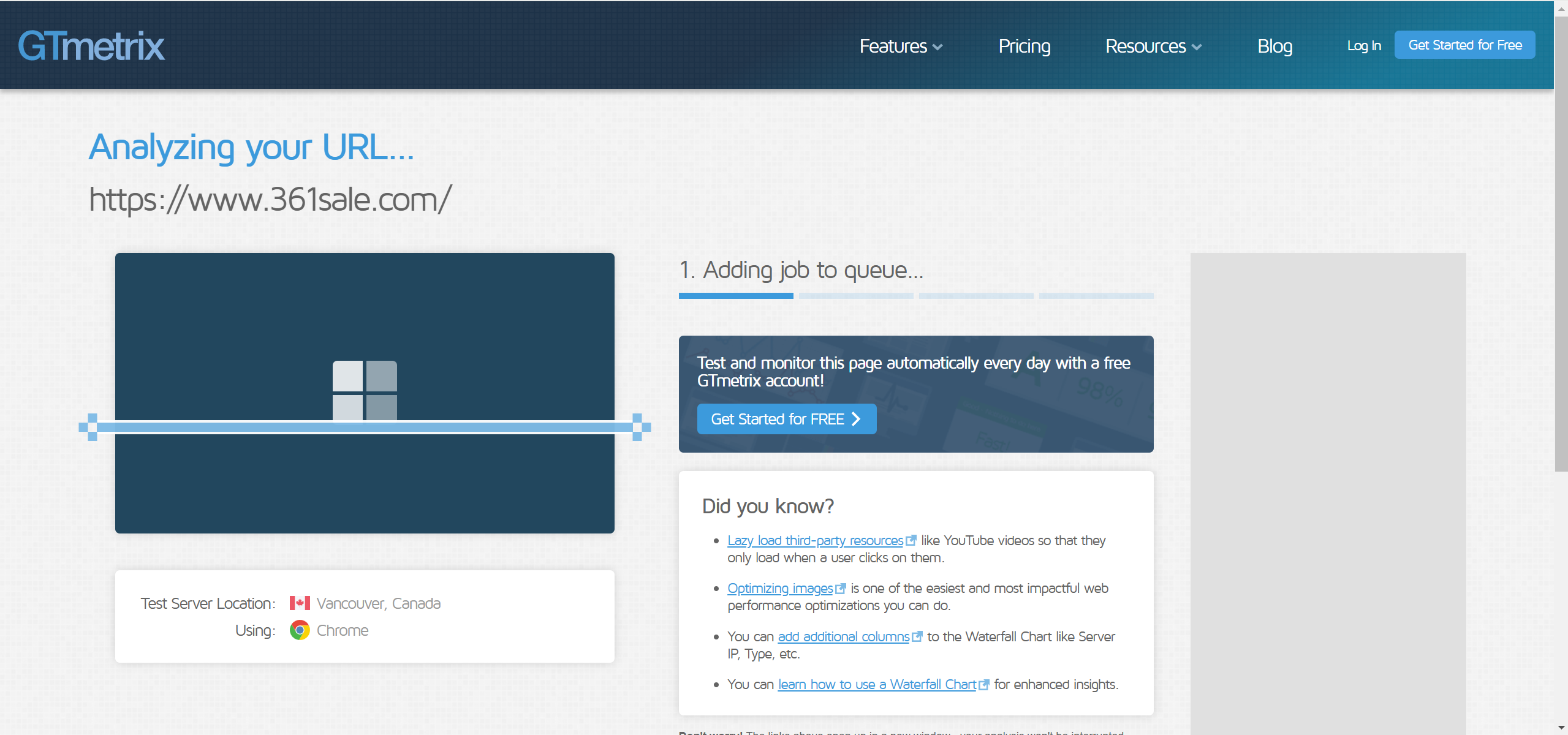Go to the Blog page
The image size is (1568, 735).
(1274, 47)
